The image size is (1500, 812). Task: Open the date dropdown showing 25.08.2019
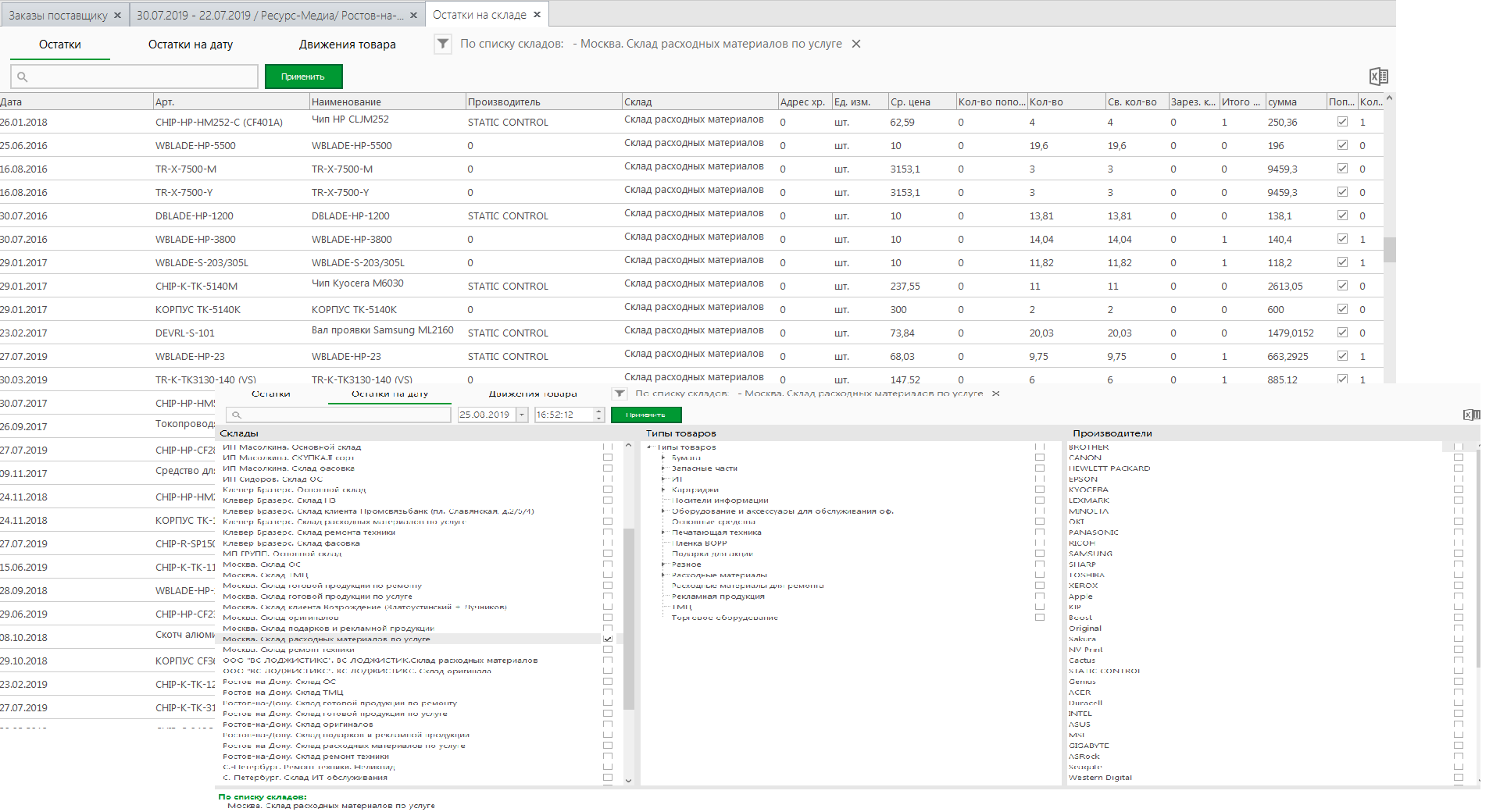point(522,415)
